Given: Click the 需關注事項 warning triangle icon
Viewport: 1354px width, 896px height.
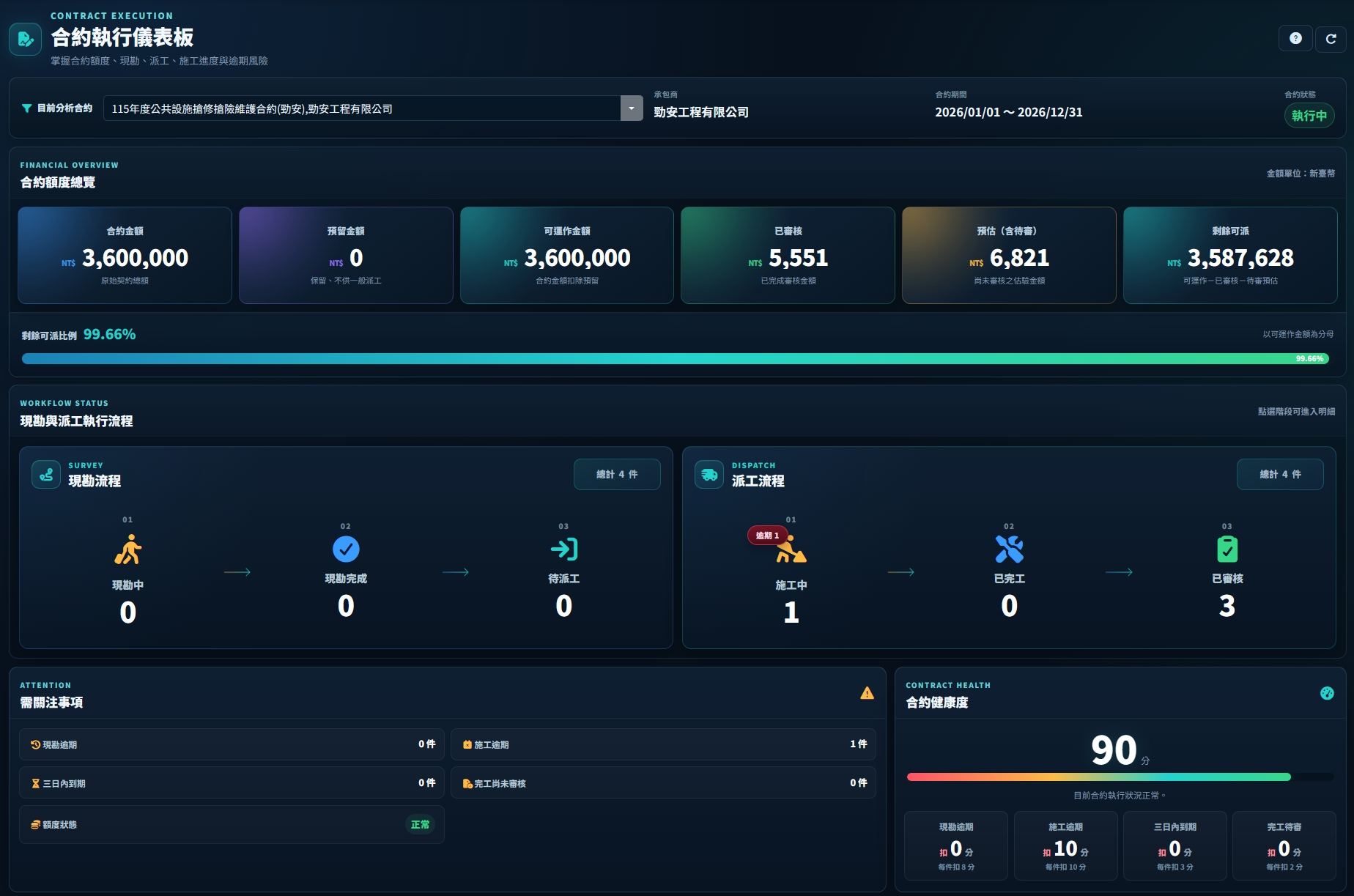Looking at the screenshot, I should click(867, 693).
